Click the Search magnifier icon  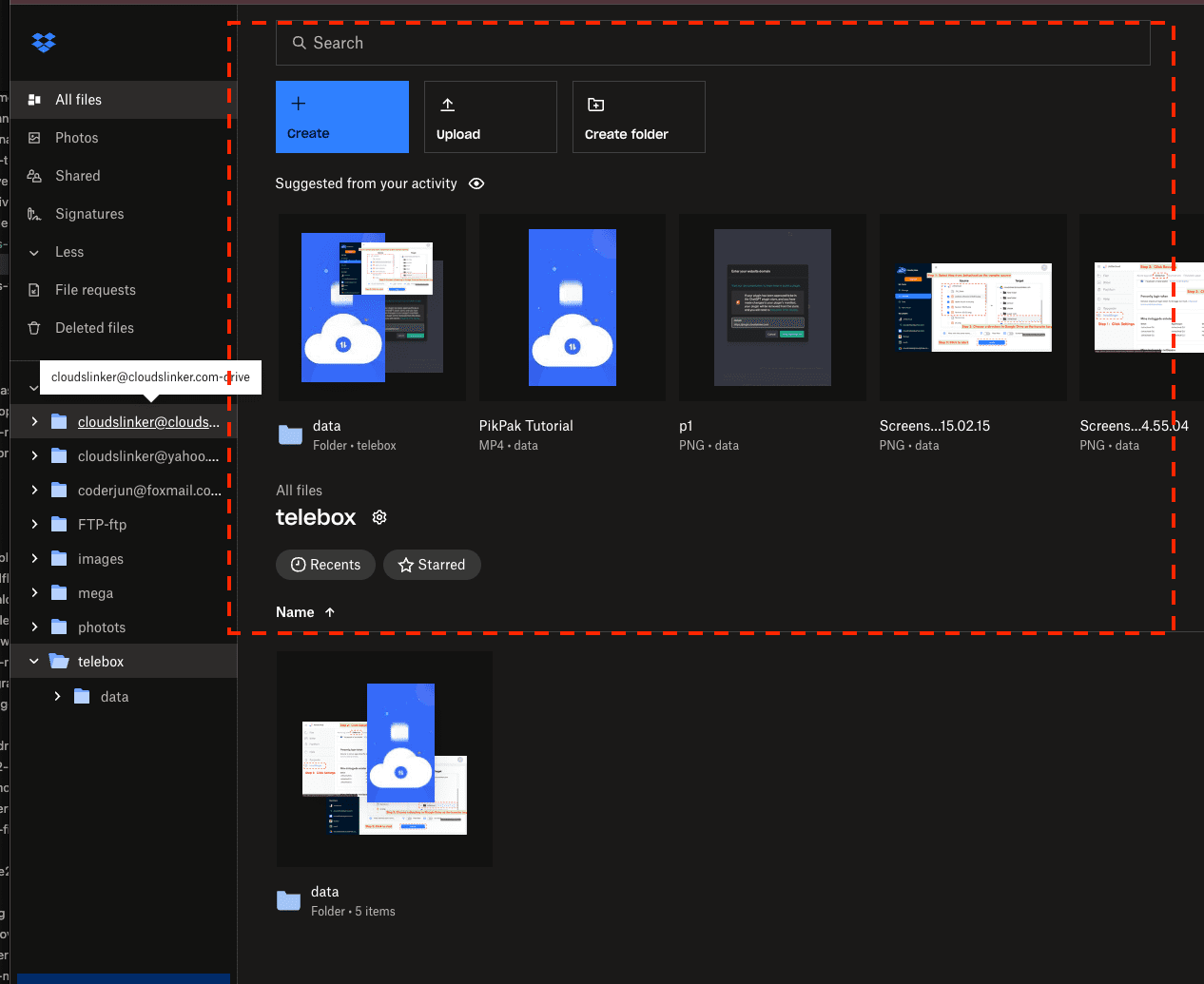pyautogui.click(x=299, y=43)
